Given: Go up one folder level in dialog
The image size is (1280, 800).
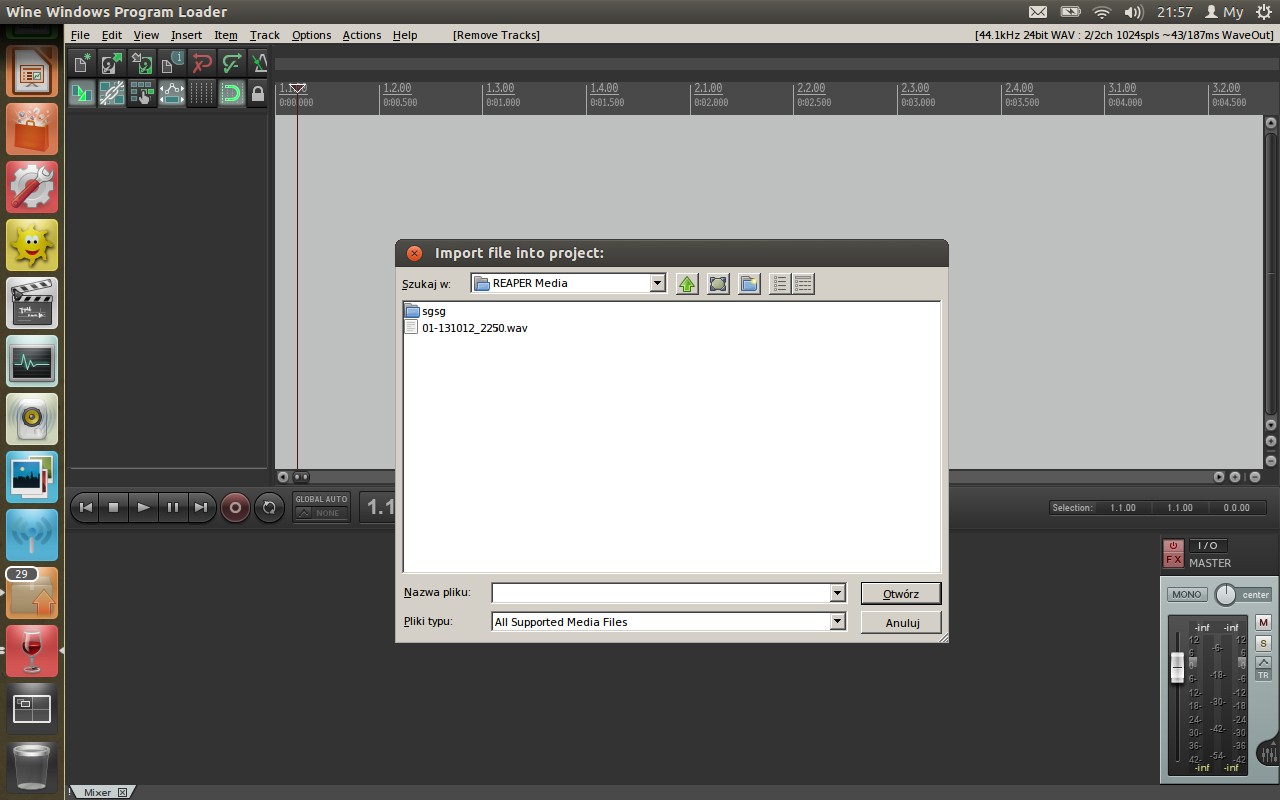Looking at the screenshot, I should click(687, 284).
